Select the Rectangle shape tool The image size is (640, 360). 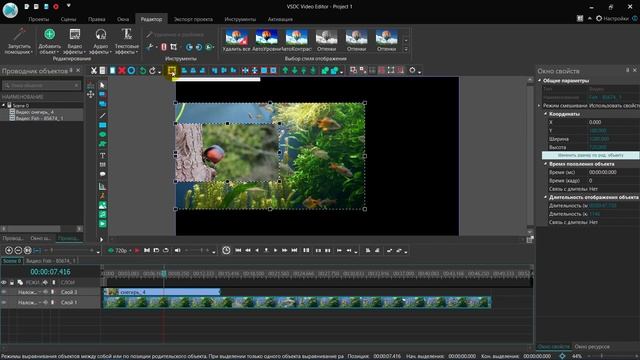click(102, 125)
